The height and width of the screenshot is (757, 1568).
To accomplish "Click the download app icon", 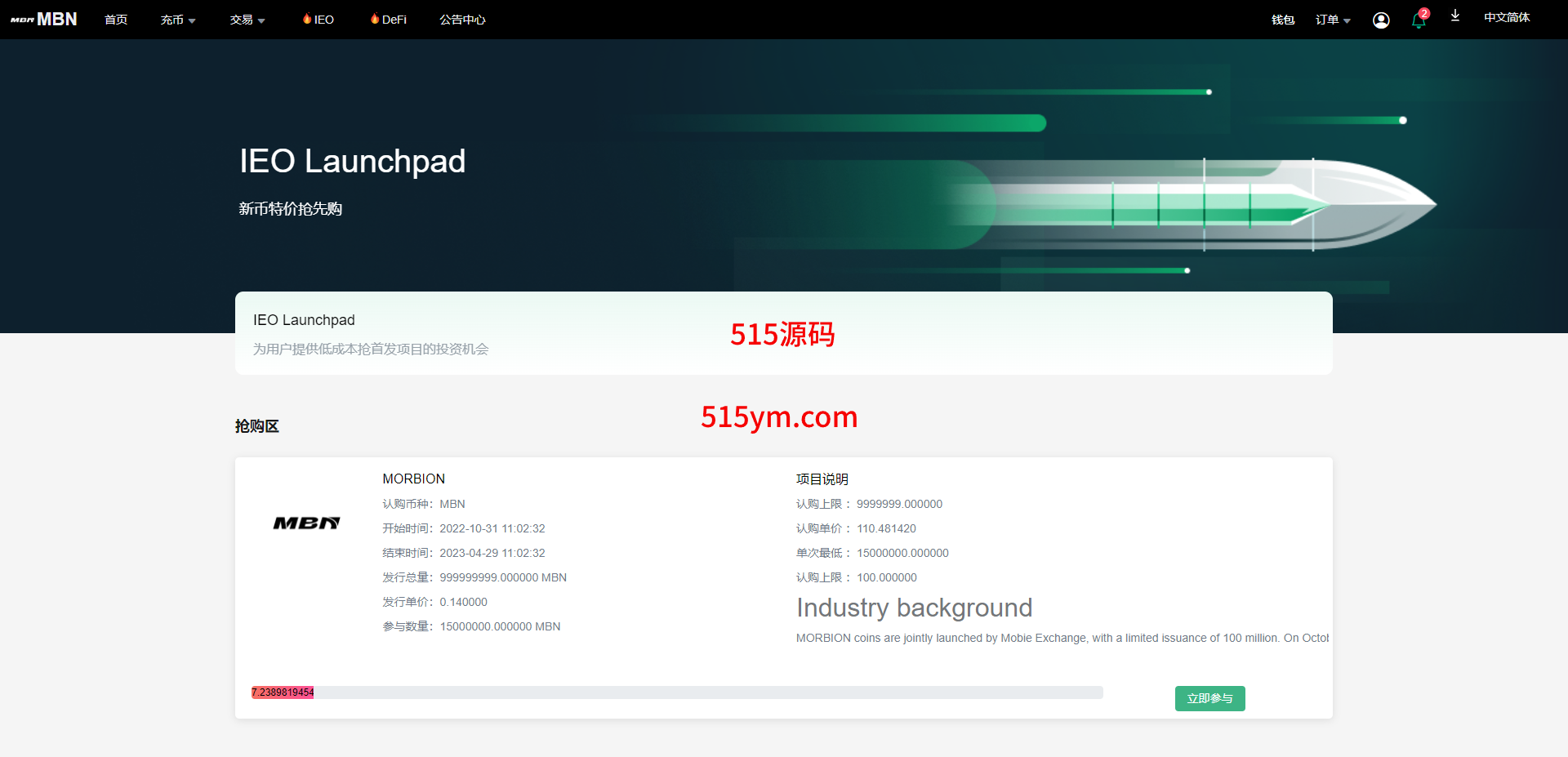I will click(x=1455, y=16).
